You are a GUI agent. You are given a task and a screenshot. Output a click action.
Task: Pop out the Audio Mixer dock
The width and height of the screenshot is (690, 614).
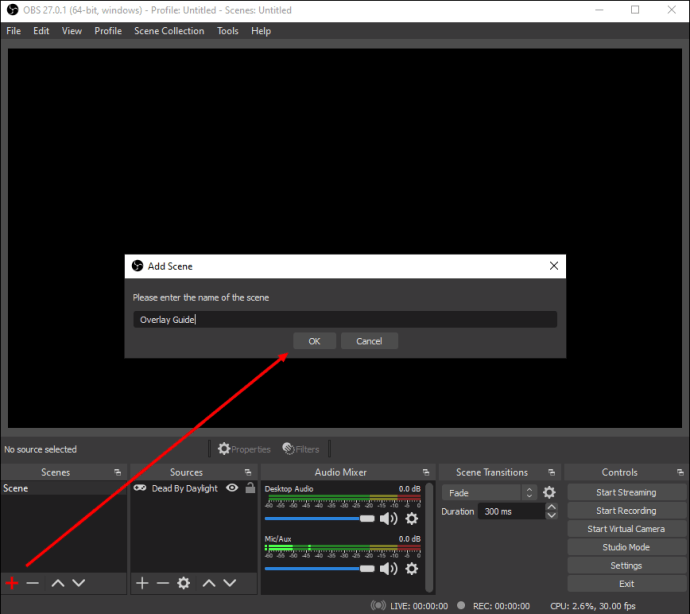(x=428, y=472)
